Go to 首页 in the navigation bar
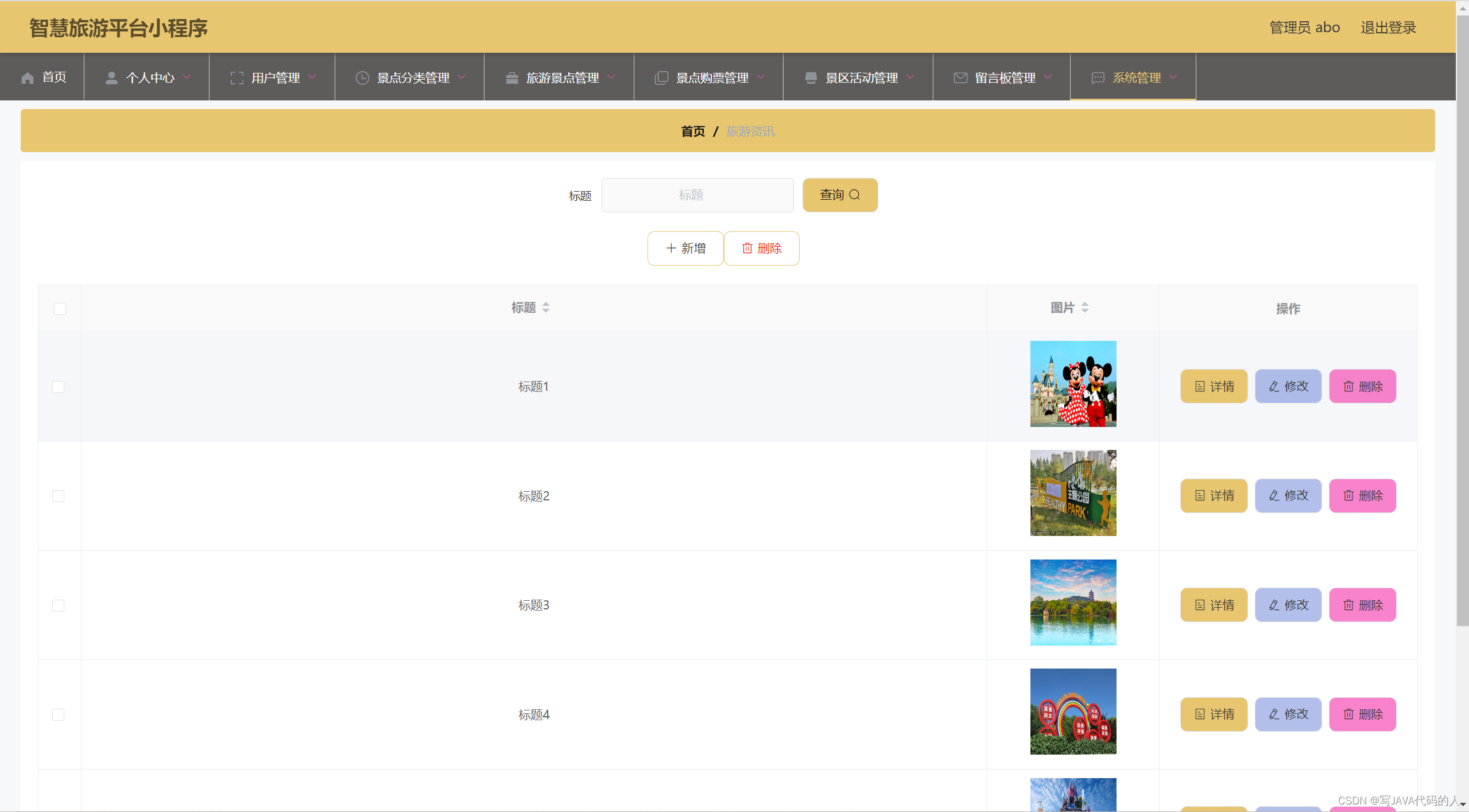 pyautogui.click(x=42, y=77)
